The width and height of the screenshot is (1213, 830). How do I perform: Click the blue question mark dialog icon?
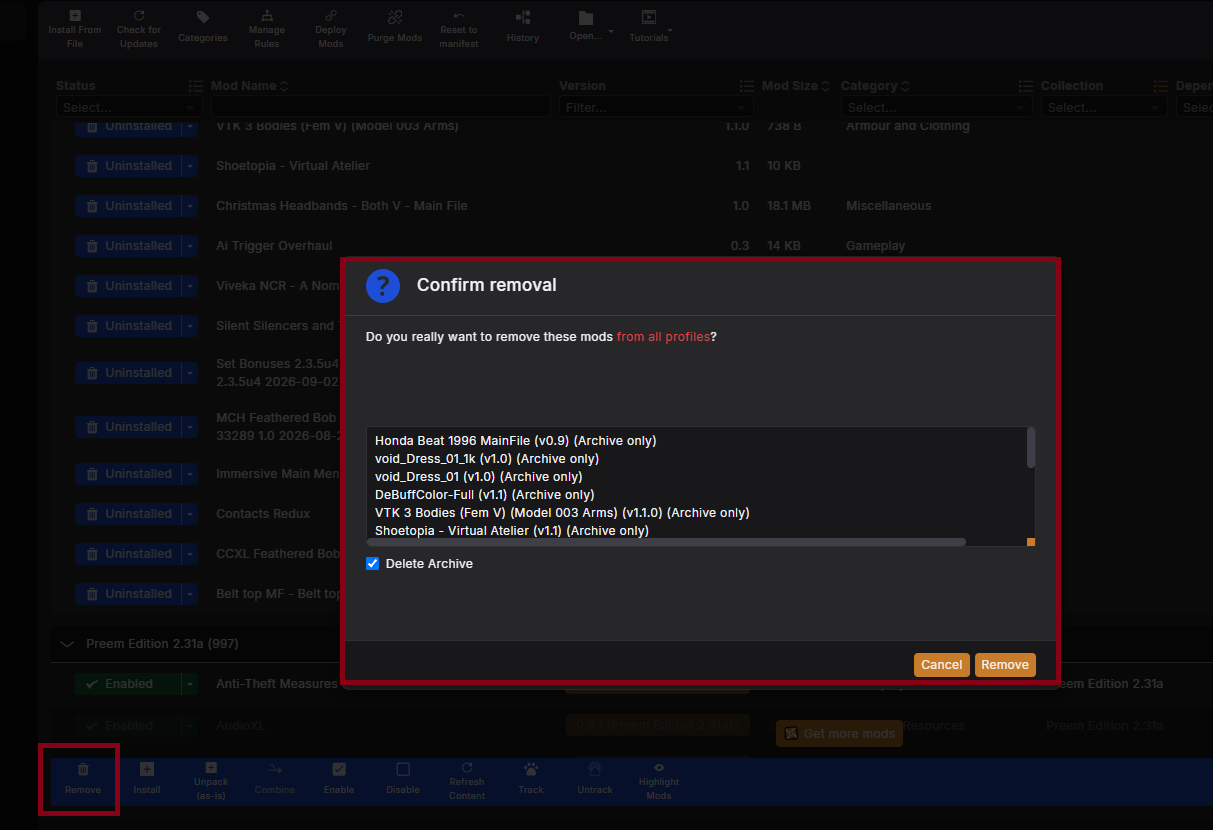pos(383,286)
